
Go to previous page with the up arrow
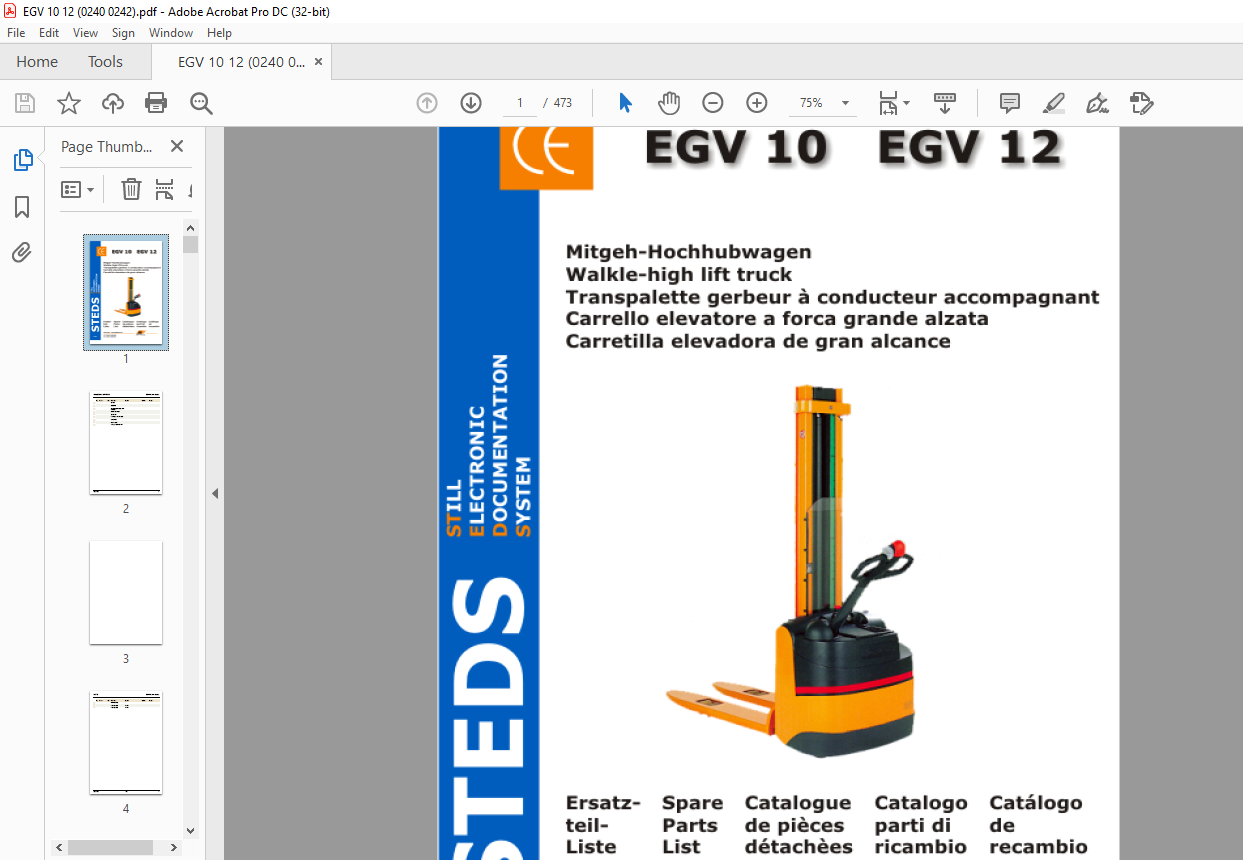click(427, 103)
